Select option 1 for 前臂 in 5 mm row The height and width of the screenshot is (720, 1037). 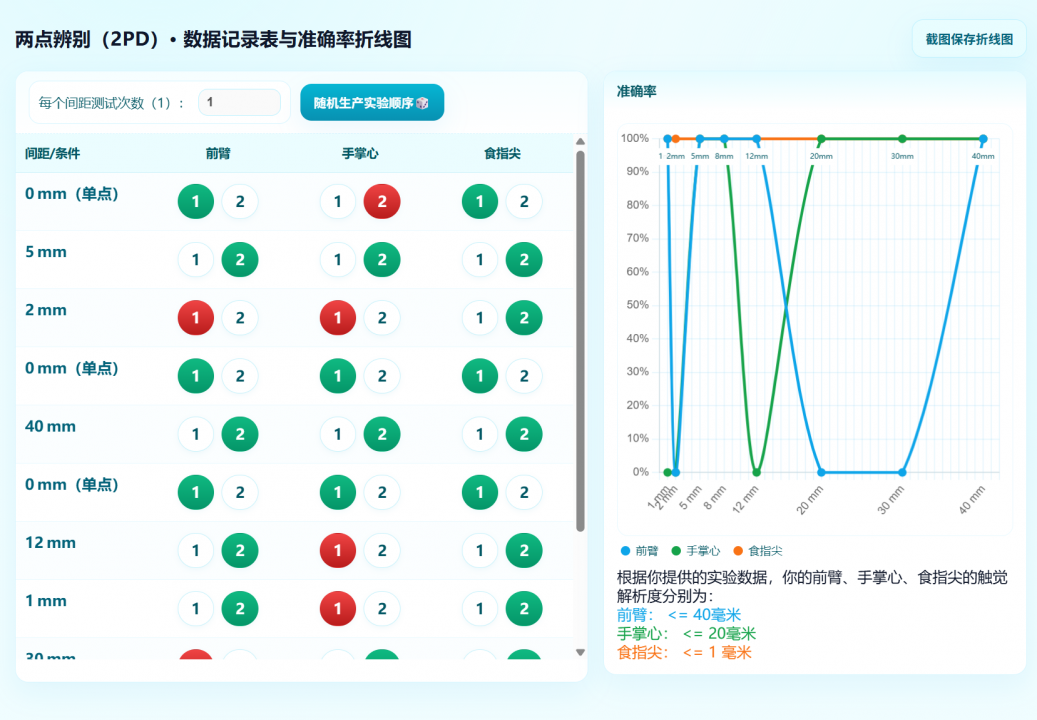coord(196,260)
